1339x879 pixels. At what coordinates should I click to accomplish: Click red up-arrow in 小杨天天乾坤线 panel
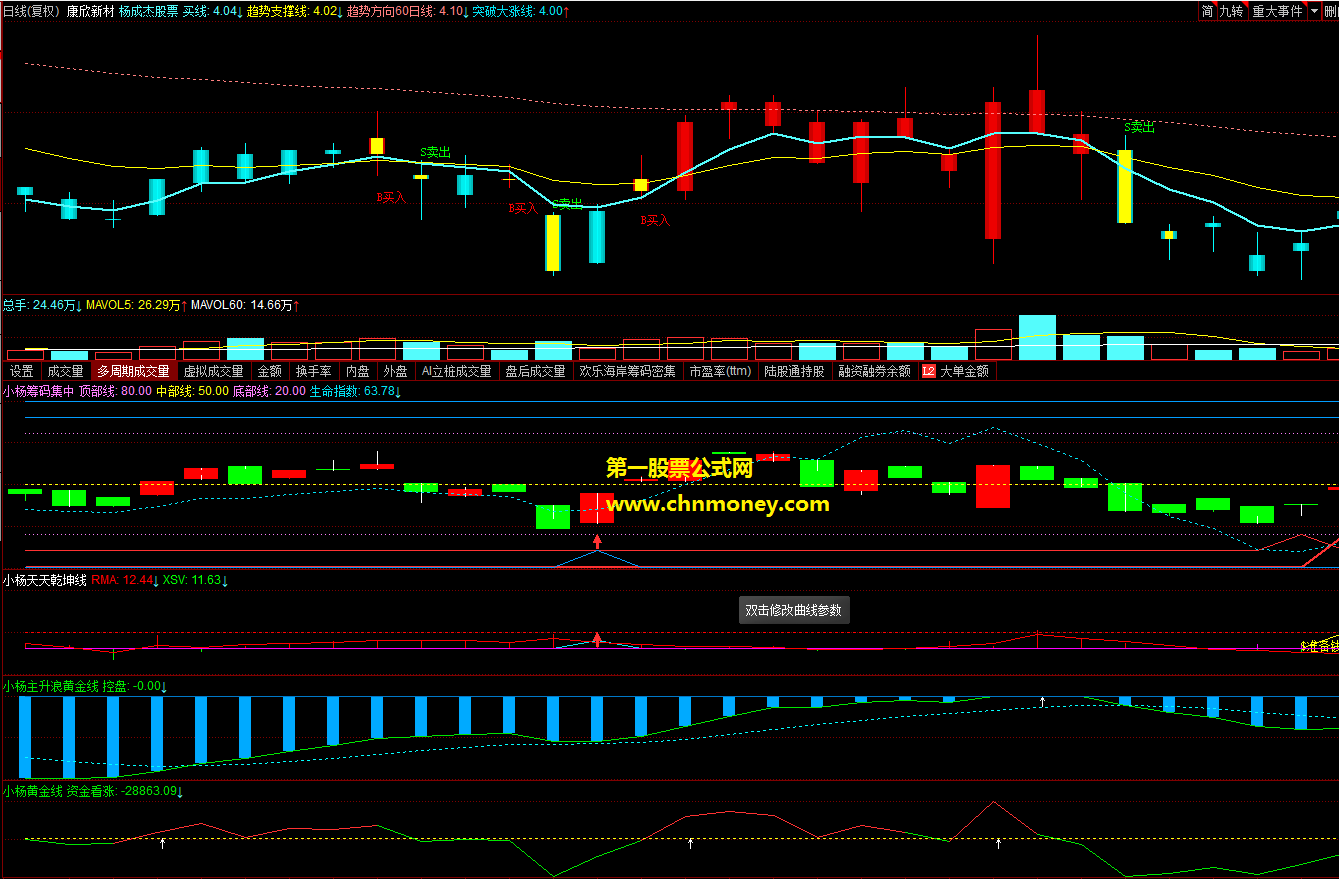597,639
